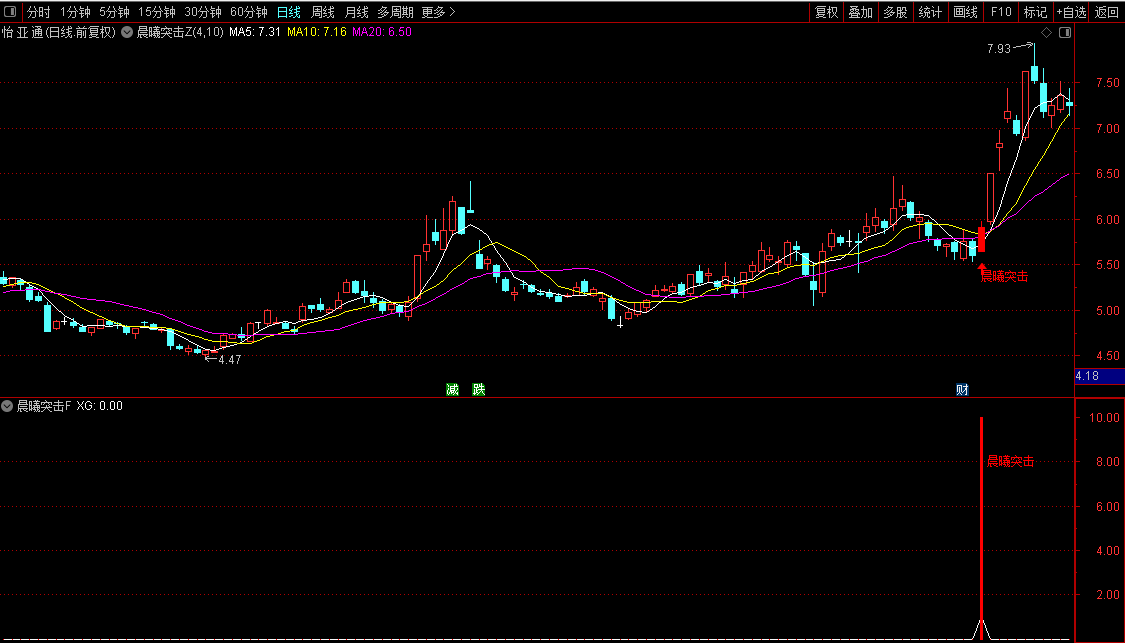Switch to 月线 monthly chart

tap(356, 12)
